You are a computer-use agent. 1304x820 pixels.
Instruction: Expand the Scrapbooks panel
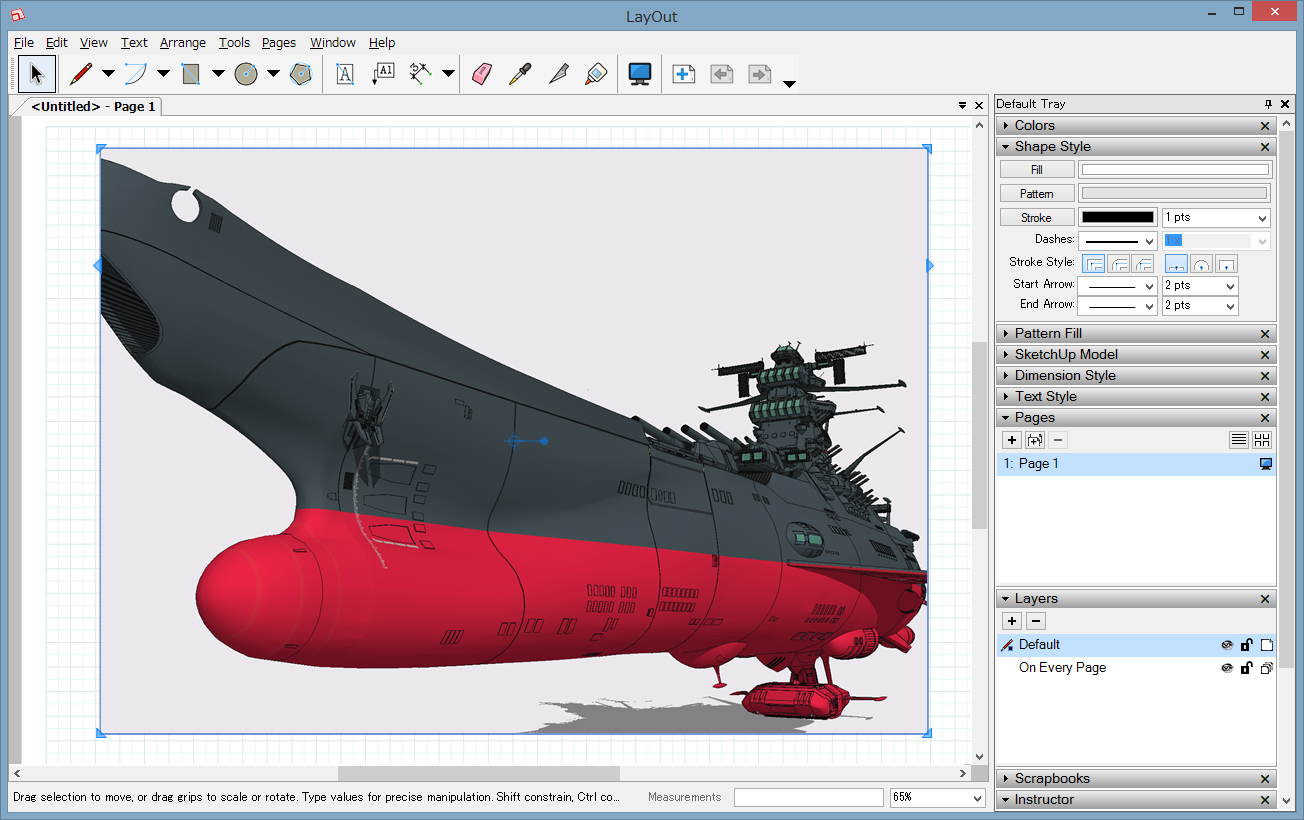pos(1006,779)
